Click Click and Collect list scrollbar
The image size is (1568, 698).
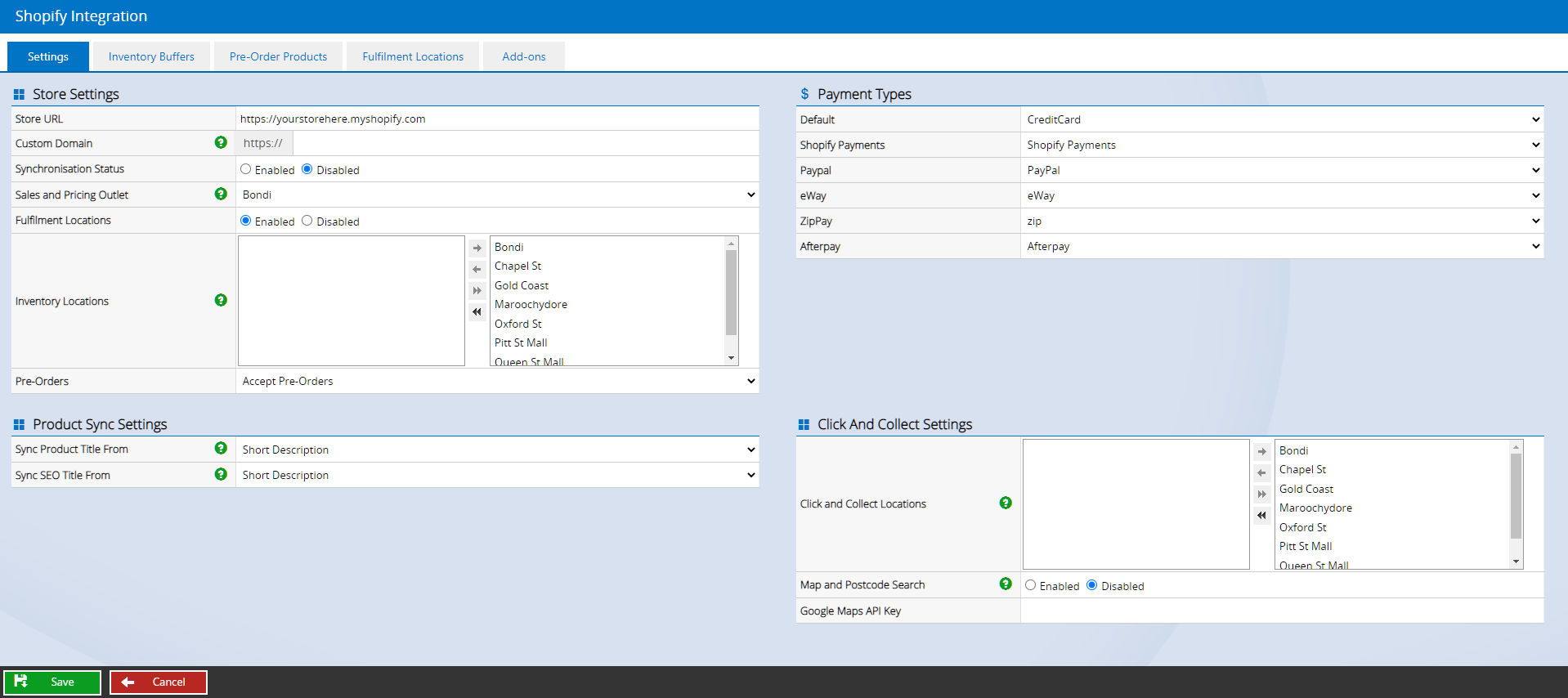point(1516,496)
